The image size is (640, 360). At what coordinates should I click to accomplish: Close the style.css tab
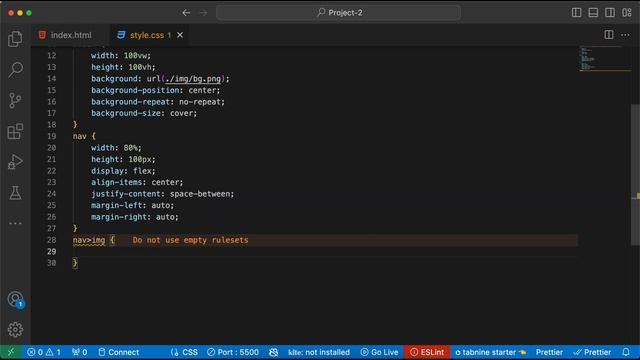tap(180, 35)
